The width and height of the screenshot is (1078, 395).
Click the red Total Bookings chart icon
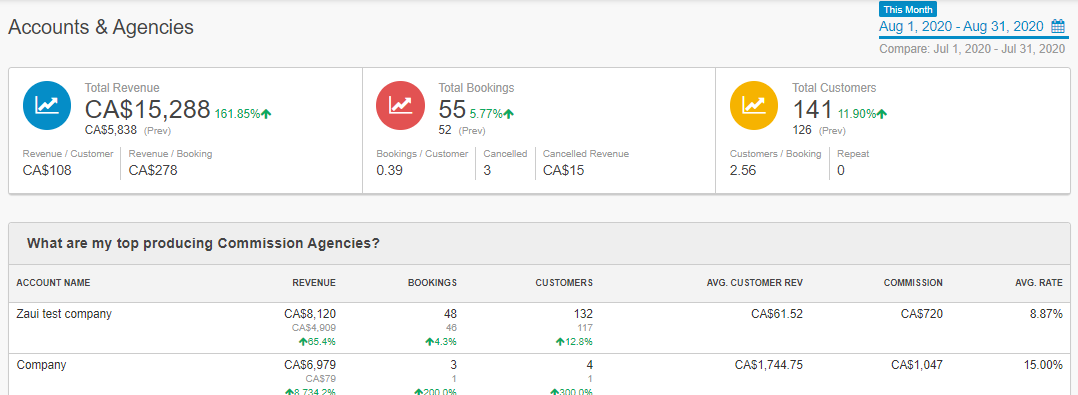(400, 105)
